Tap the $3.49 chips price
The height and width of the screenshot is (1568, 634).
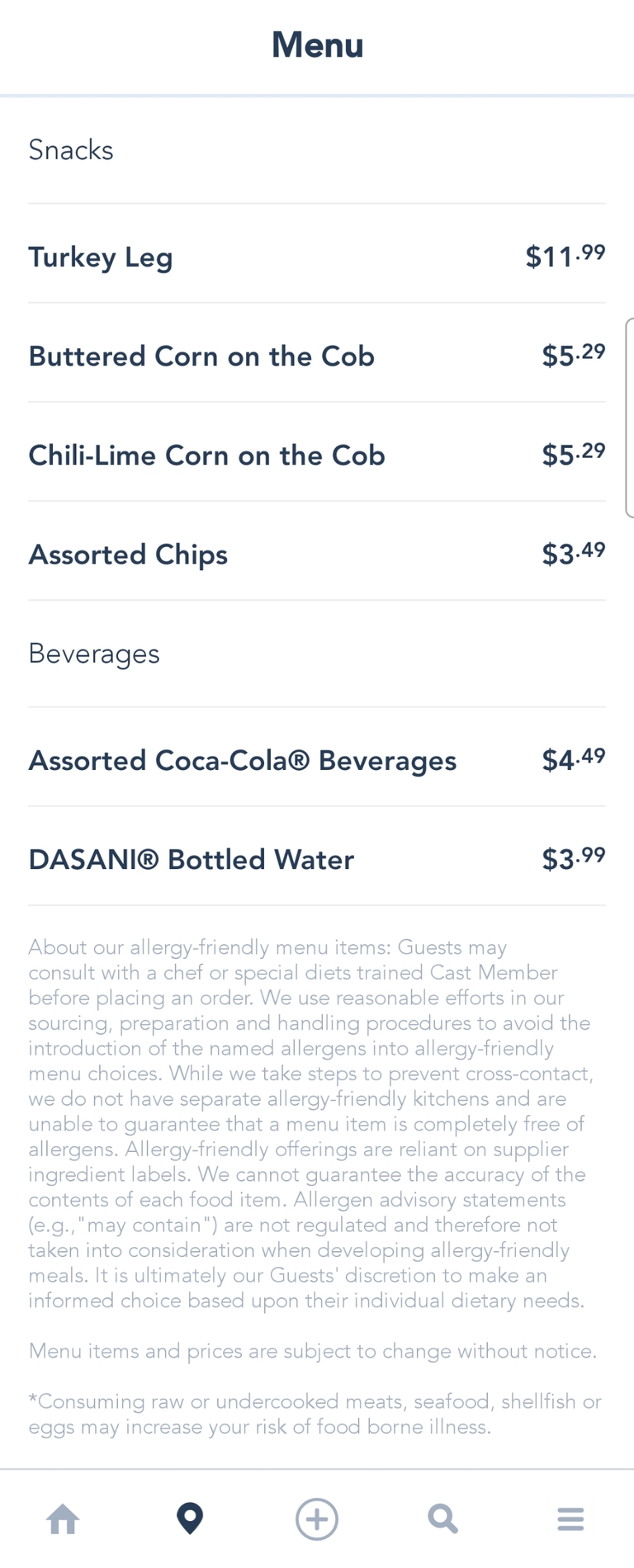tap(574, 553)
